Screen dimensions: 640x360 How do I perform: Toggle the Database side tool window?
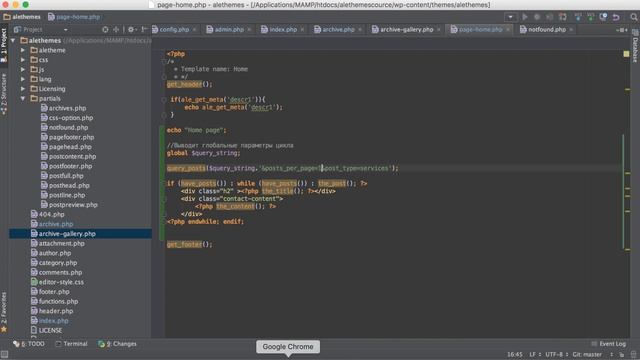point(636,46)
